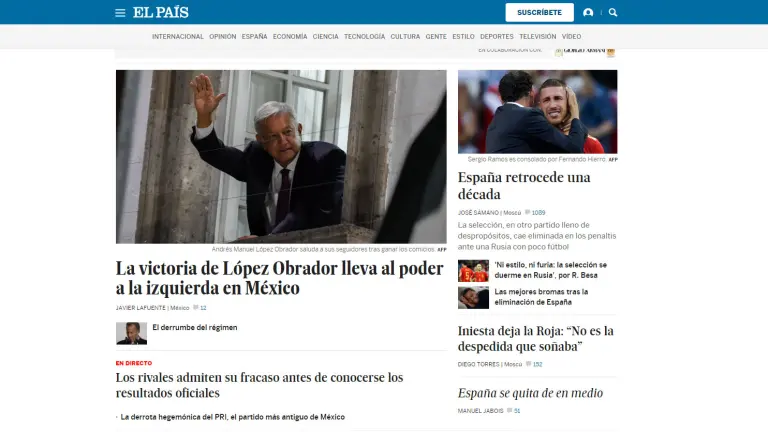
Task: Open the Deportes section
Action: click(497, 37)
